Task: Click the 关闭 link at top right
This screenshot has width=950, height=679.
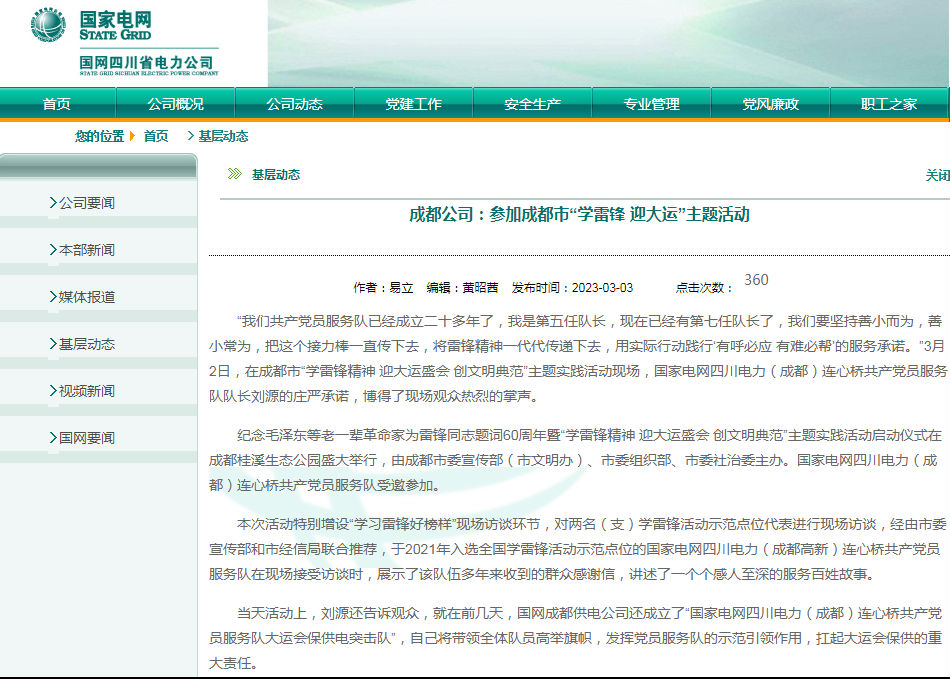Action: pyautogui.click(x=937, y=176)
